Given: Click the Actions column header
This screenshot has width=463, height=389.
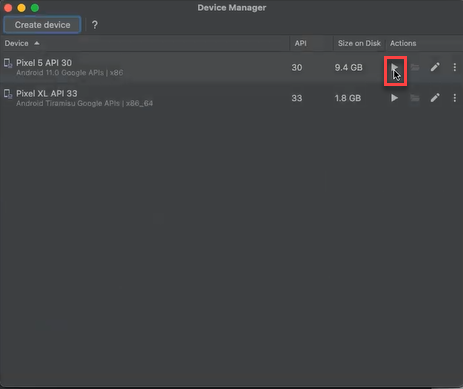Looking at the screenshot, I should click(403, 43).
